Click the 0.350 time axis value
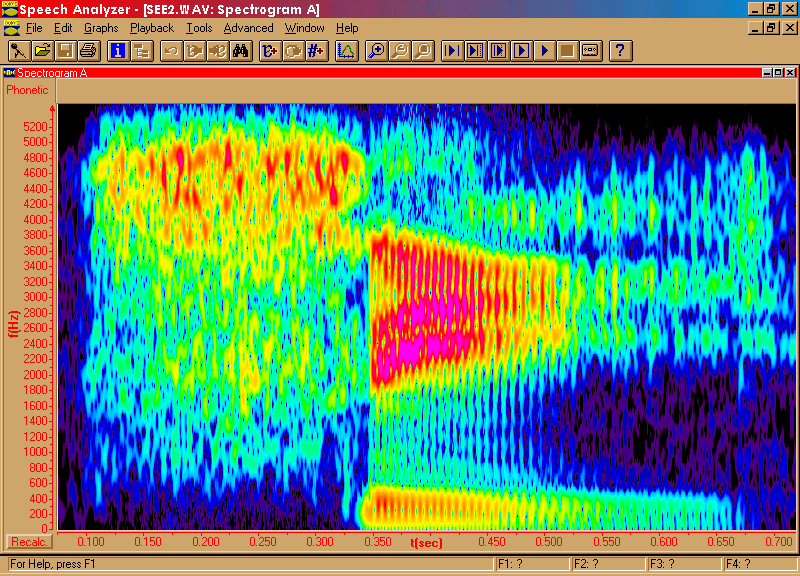This screenshot has height=576, width=800. (378, 542)
